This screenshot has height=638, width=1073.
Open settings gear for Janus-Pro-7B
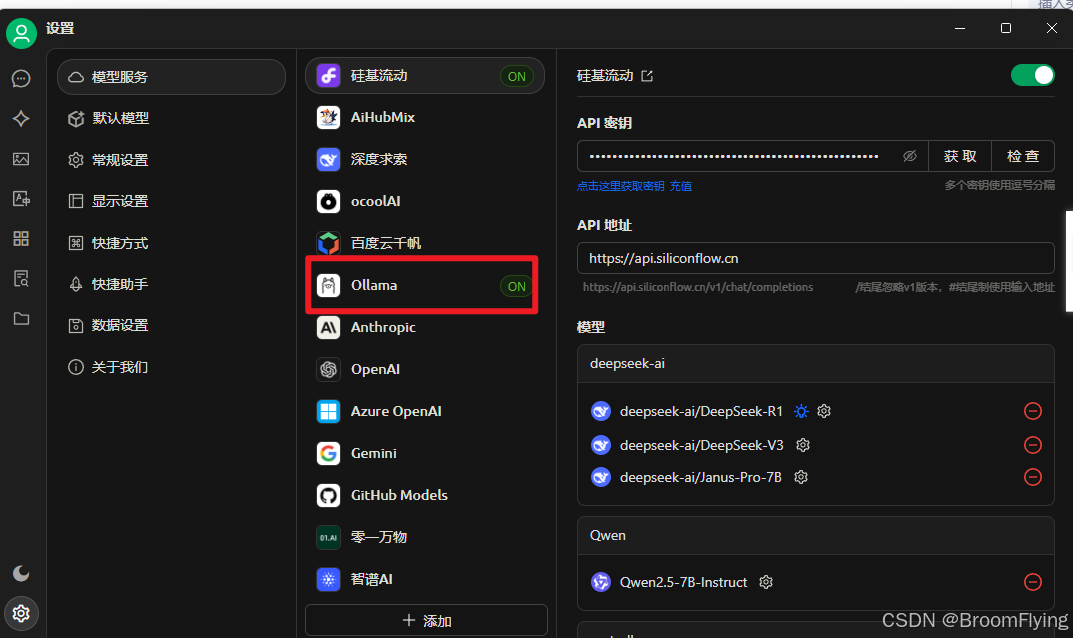(801, 477)
